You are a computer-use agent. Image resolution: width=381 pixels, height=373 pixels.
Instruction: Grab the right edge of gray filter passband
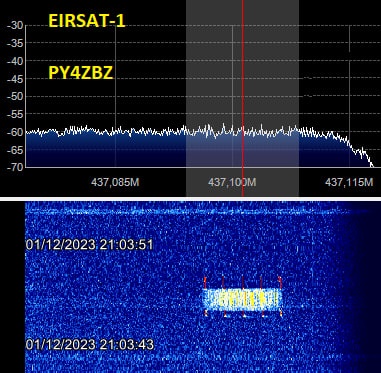point(299,98)
